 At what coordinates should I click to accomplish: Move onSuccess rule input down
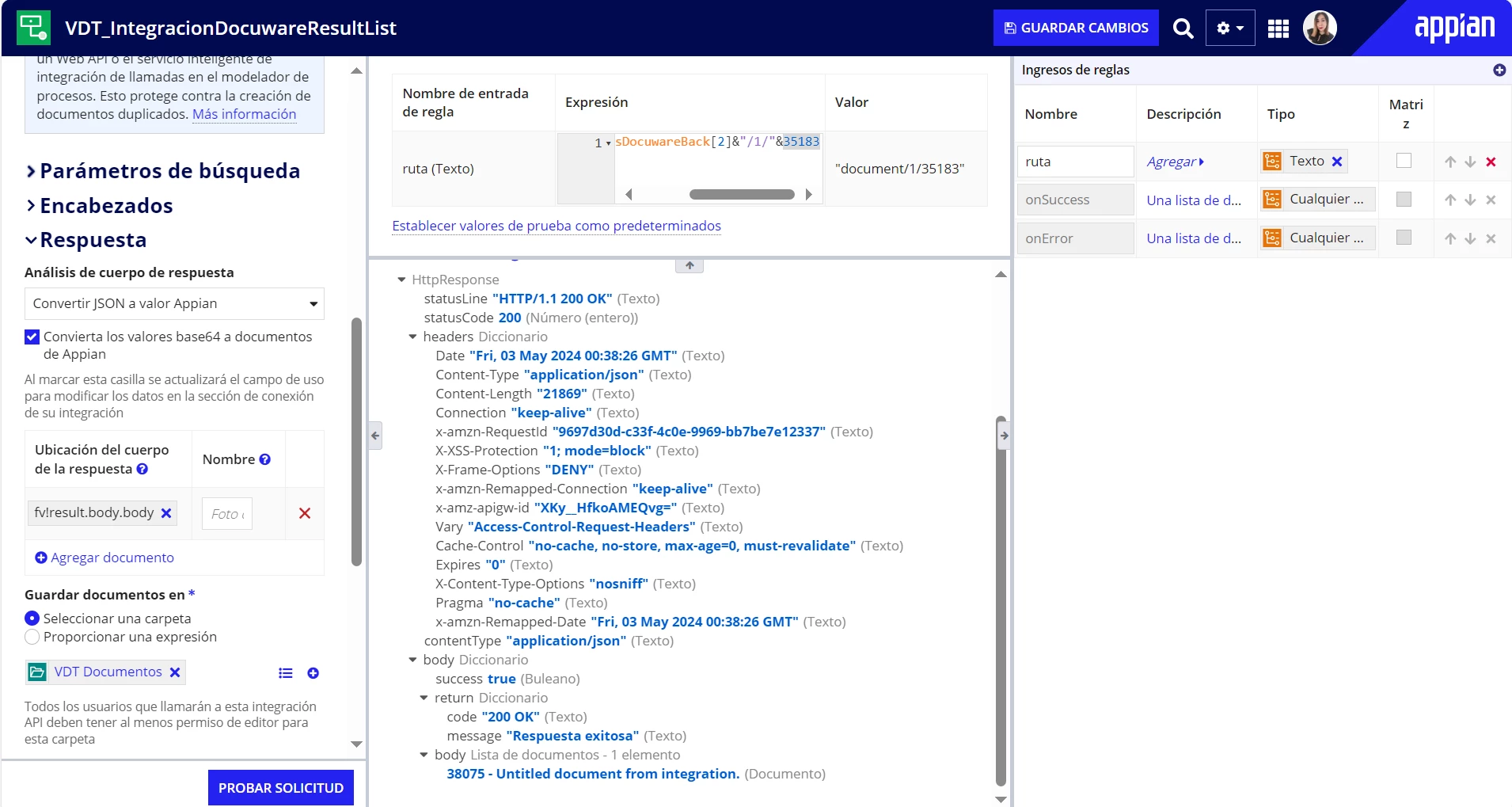pyautogui.click(x=1470, y=200)
